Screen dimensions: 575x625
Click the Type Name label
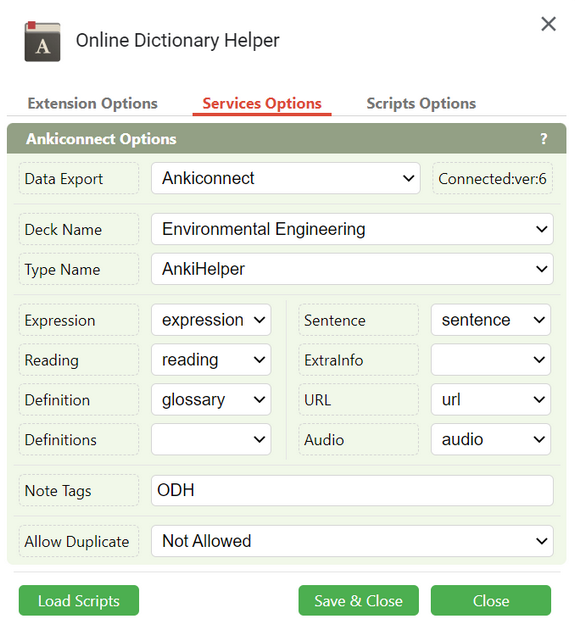79,269
